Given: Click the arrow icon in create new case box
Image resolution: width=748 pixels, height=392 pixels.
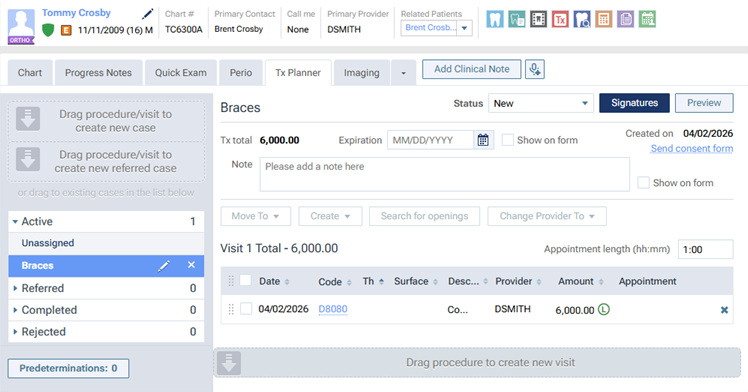Looking at the screenshot, I should click(28, 119).
